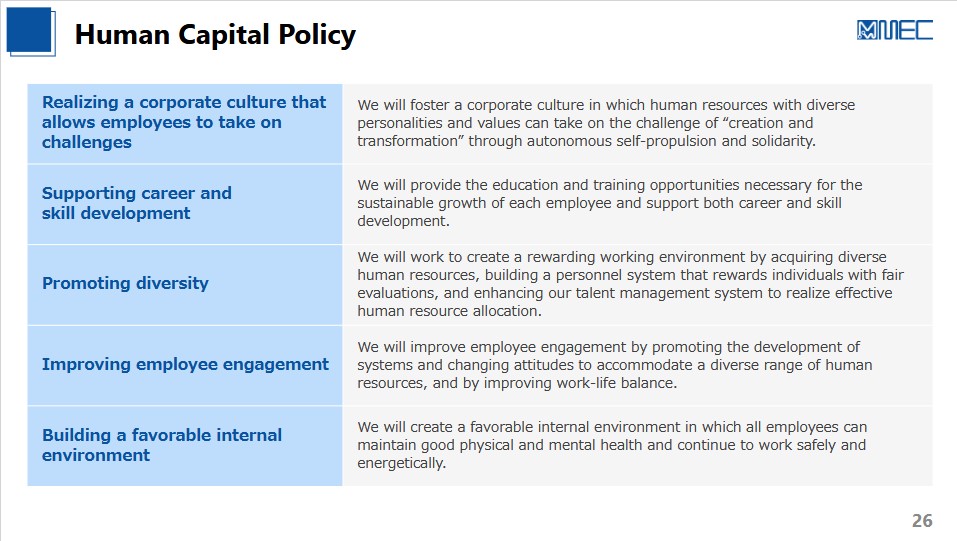This screenshot has height=541, width=957.
Task: Click the blue square title icon
Action: tap(31, 32)
